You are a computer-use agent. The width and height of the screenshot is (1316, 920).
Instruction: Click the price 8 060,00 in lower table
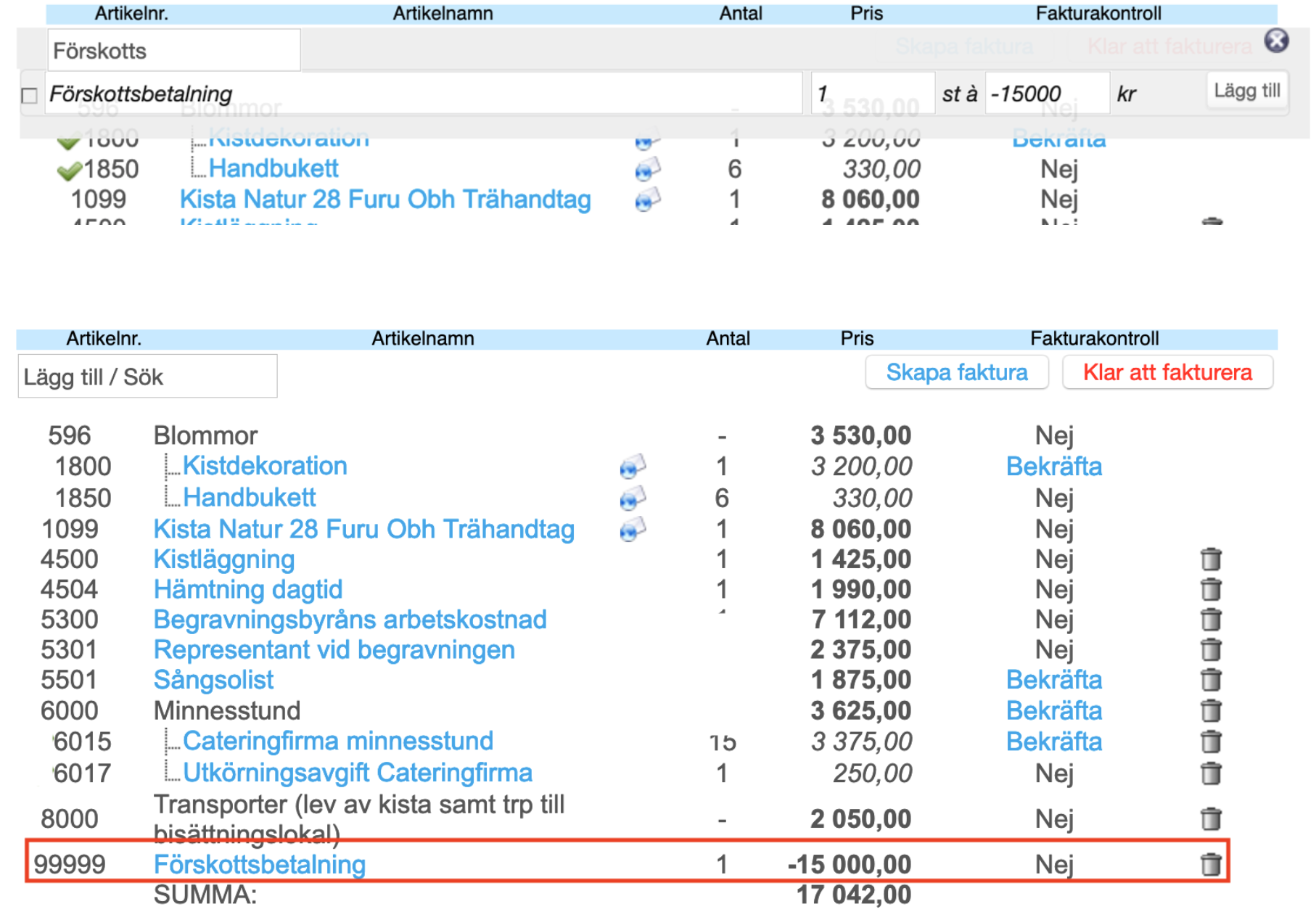click(860, 530)
